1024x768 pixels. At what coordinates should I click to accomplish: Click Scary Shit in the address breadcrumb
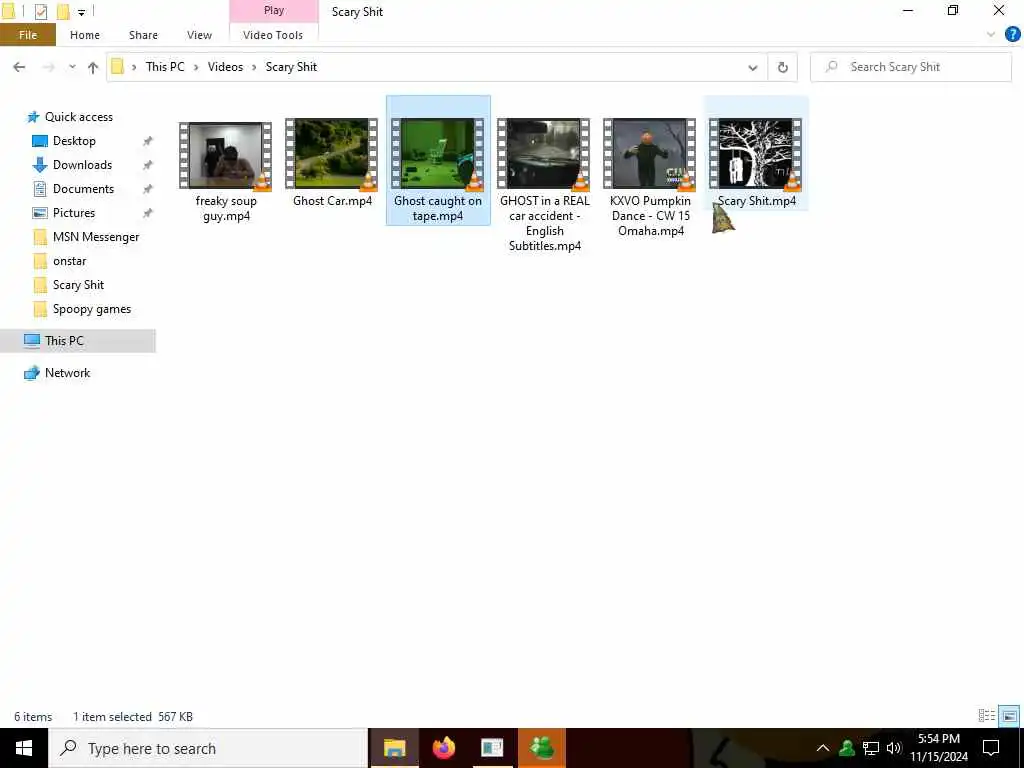(291, 67)
